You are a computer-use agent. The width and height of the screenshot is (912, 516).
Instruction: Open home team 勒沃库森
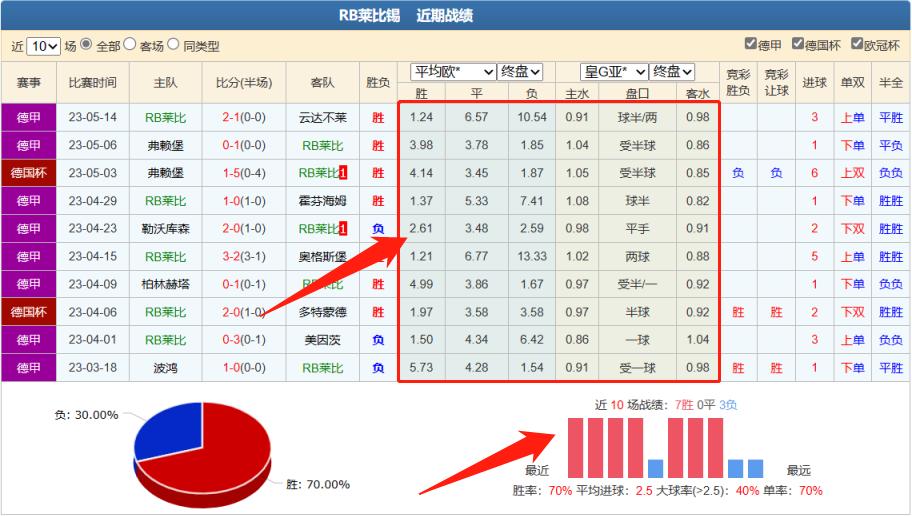(165, 229)
